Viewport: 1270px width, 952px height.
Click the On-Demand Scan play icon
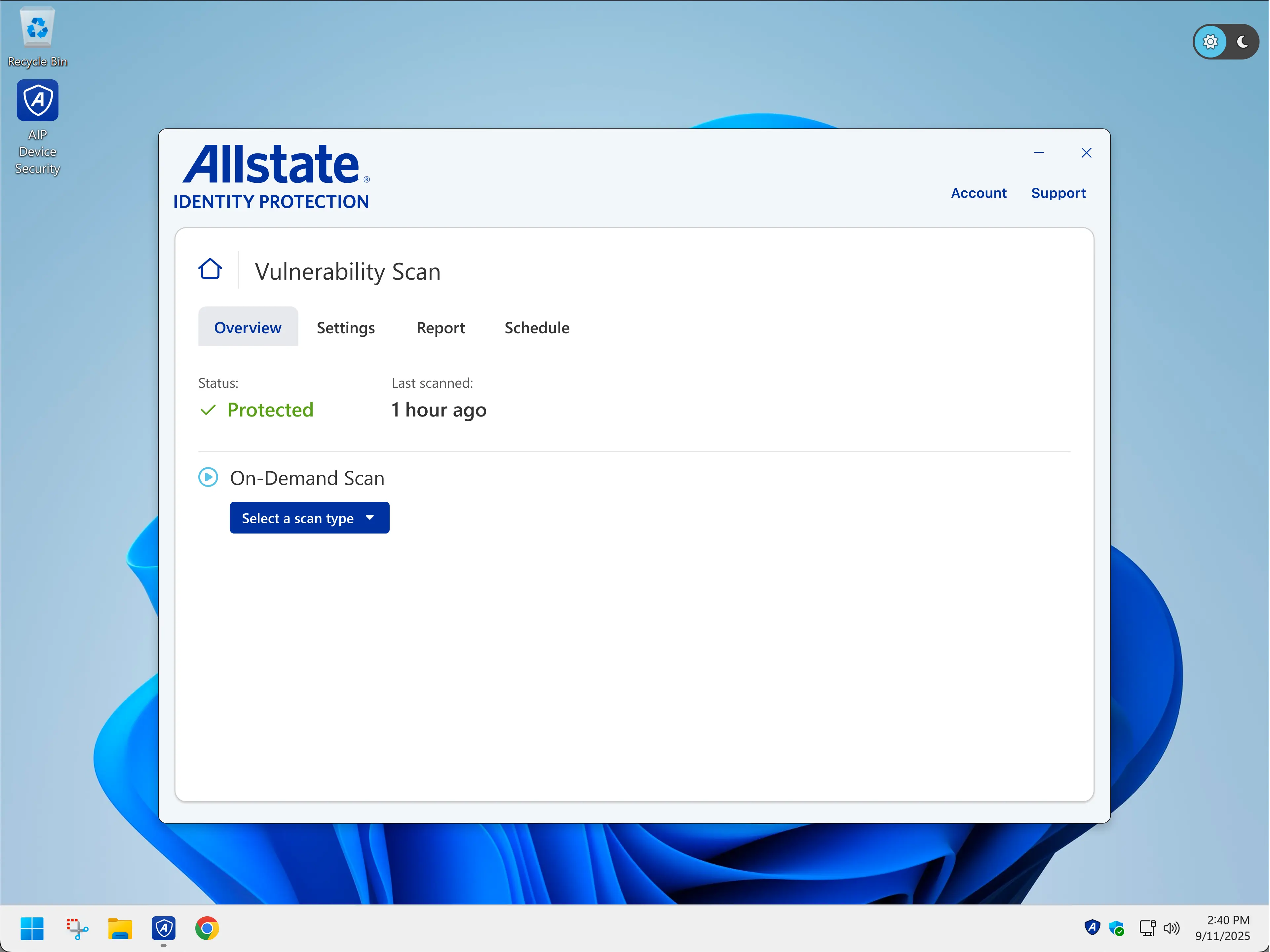[208, 477]
